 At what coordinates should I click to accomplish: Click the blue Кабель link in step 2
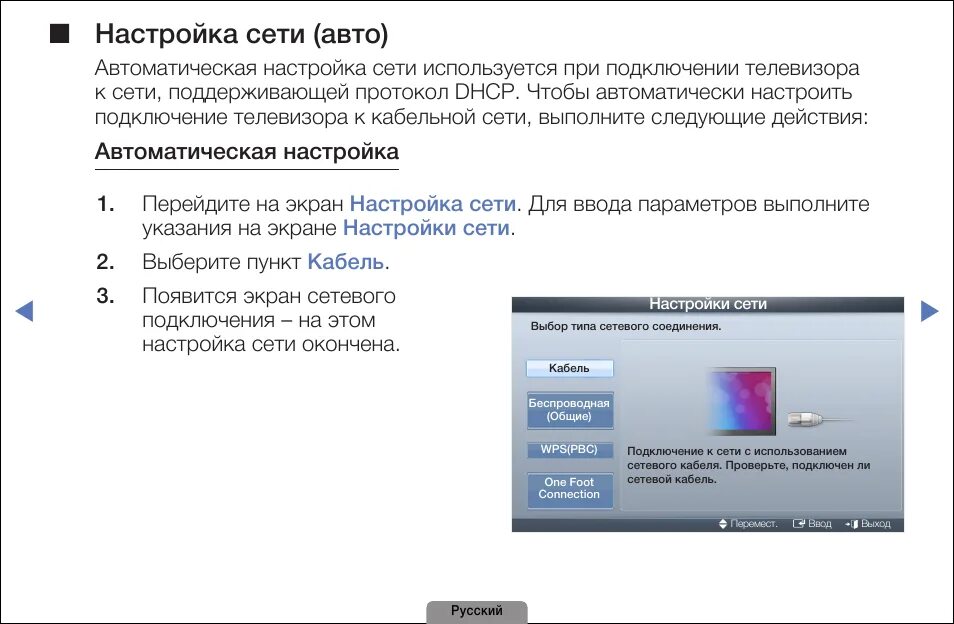(346, 262)
